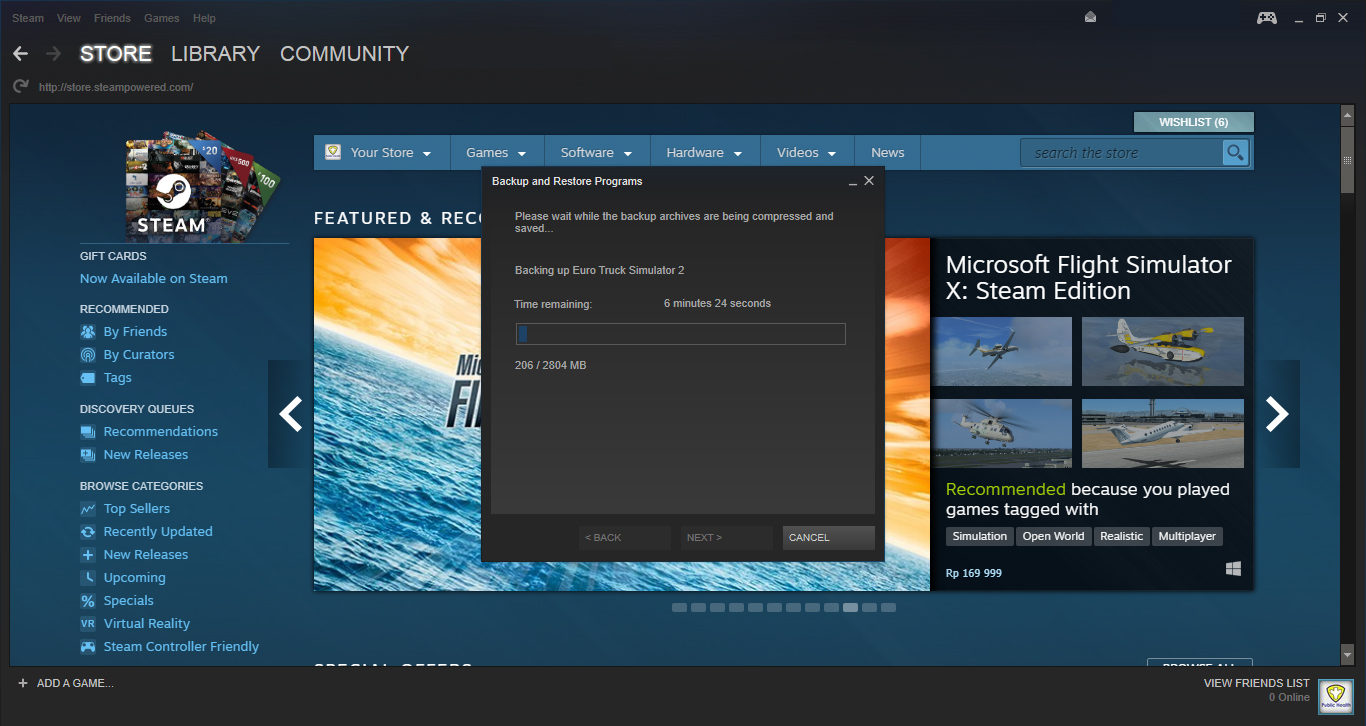
Task: Click the Upcoming icon
Action: (88, 578)
